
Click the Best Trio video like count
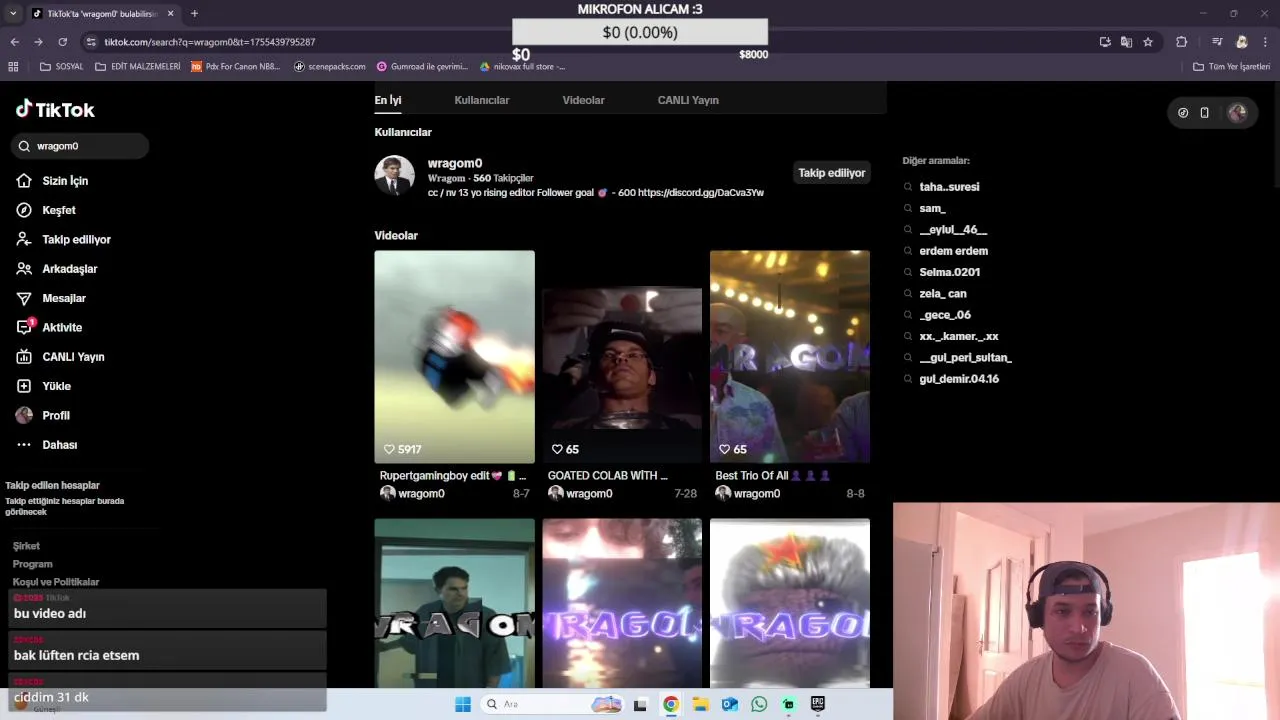coord(740,449)
